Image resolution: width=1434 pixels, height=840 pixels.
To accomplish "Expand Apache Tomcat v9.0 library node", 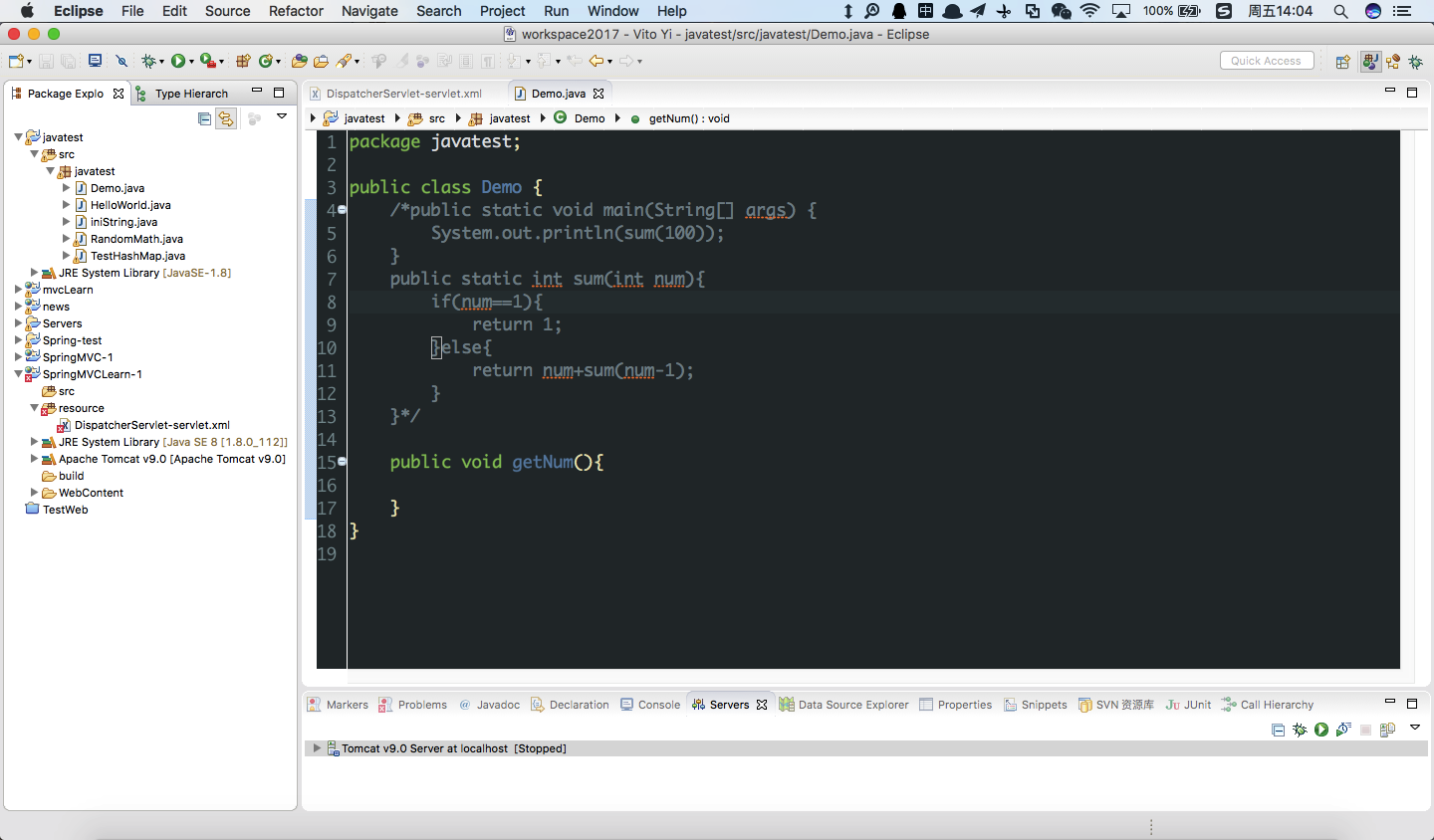I will pyautogui.click(x=34, y=459).
